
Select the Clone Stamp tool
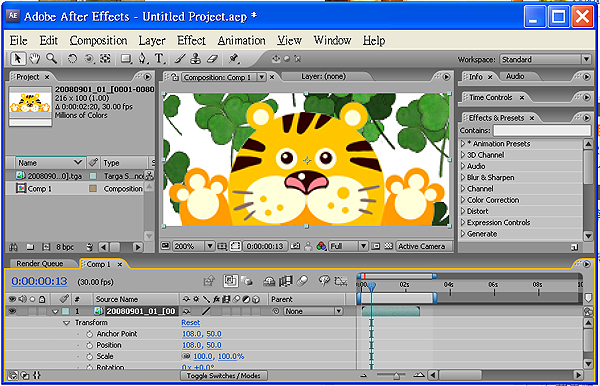coord(196,59)
